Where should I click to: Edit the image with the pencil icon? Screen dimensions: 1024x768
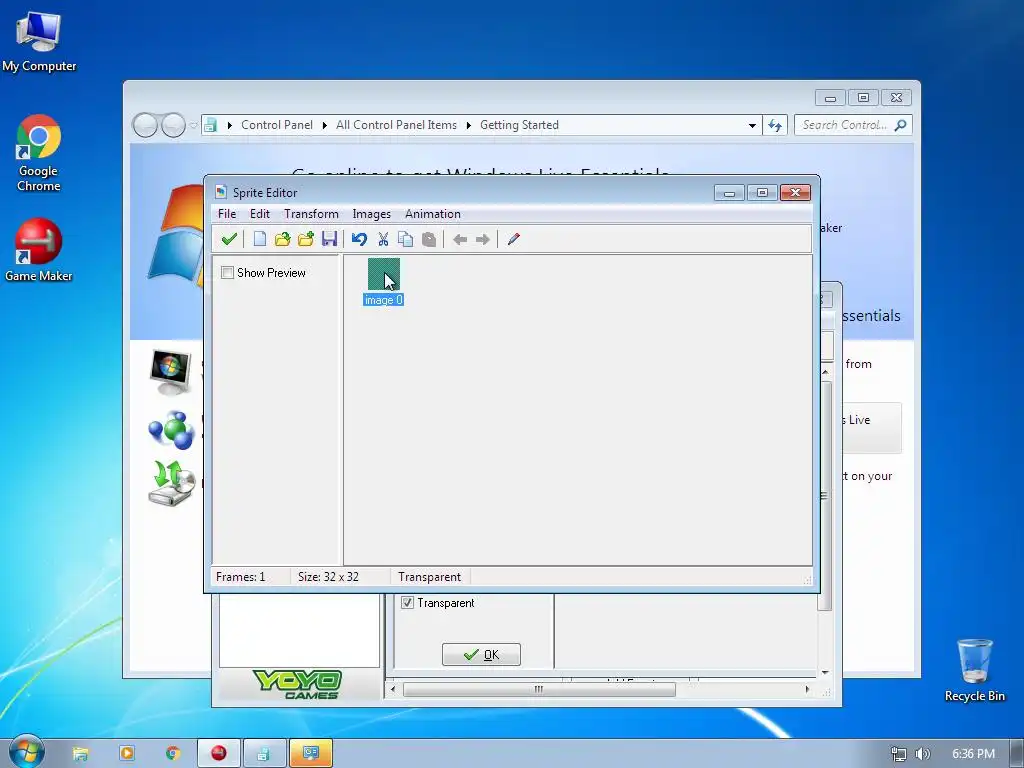tap(513, 239)
